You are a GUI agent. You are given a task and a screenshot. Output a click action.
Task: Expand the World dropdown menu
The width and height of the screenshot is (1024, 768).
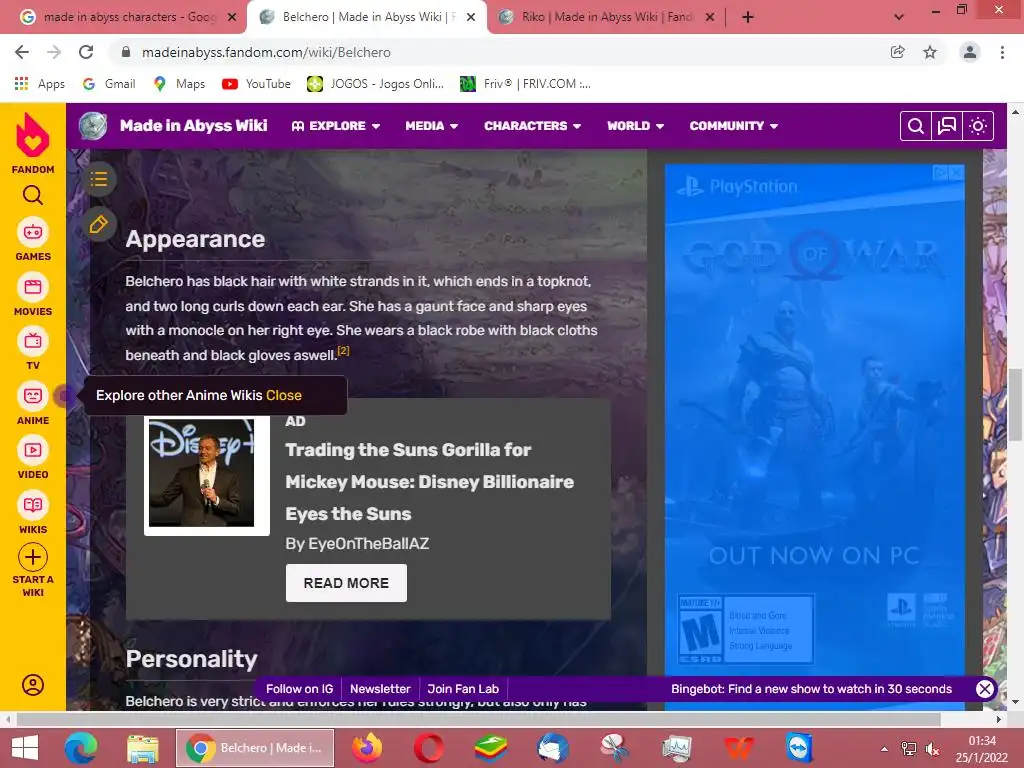[x=635, y=126]
